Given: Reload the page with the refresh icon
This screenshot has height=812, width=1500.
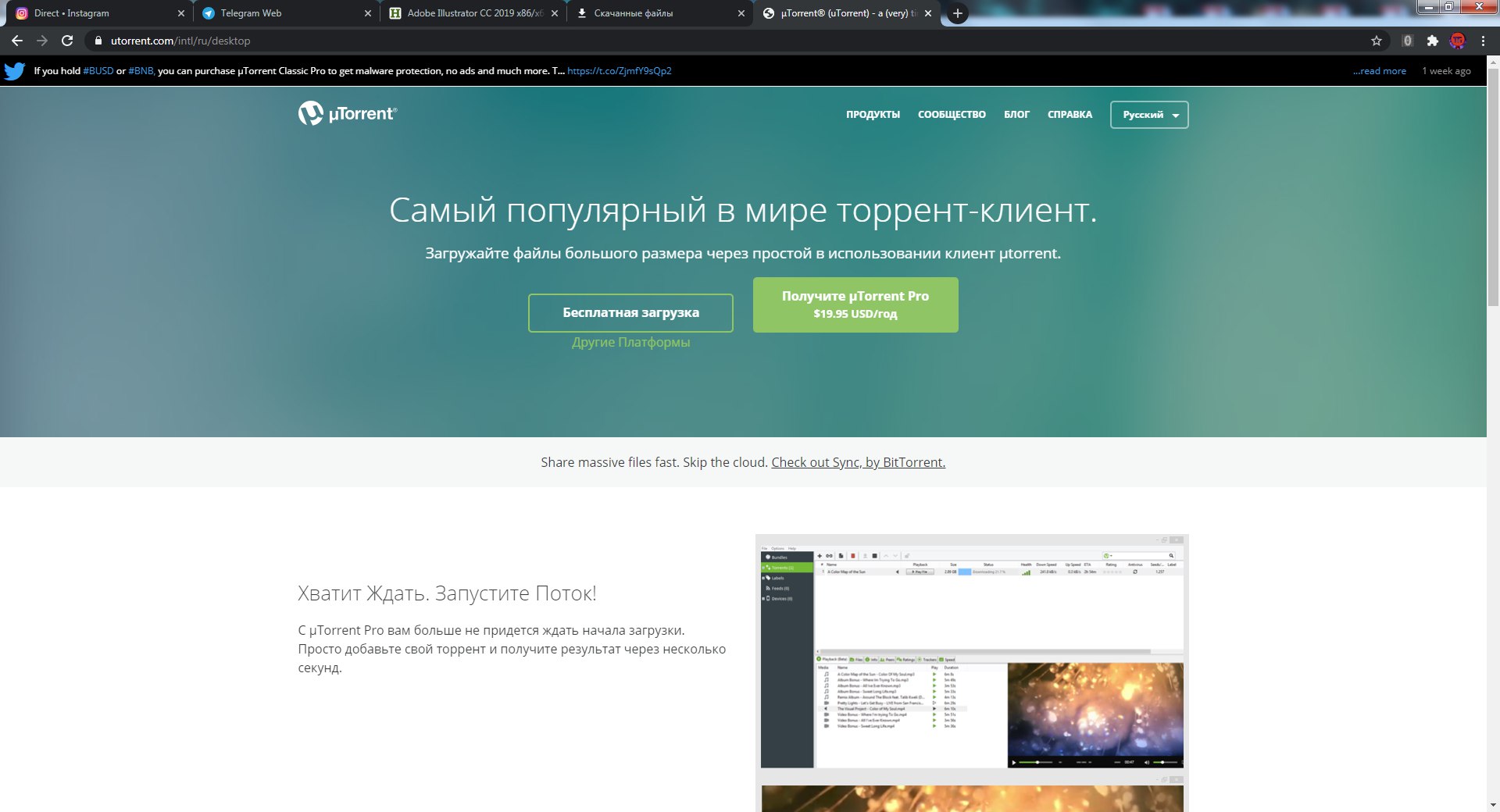Looking at the screenshot, I should click(x=67, y=41).
